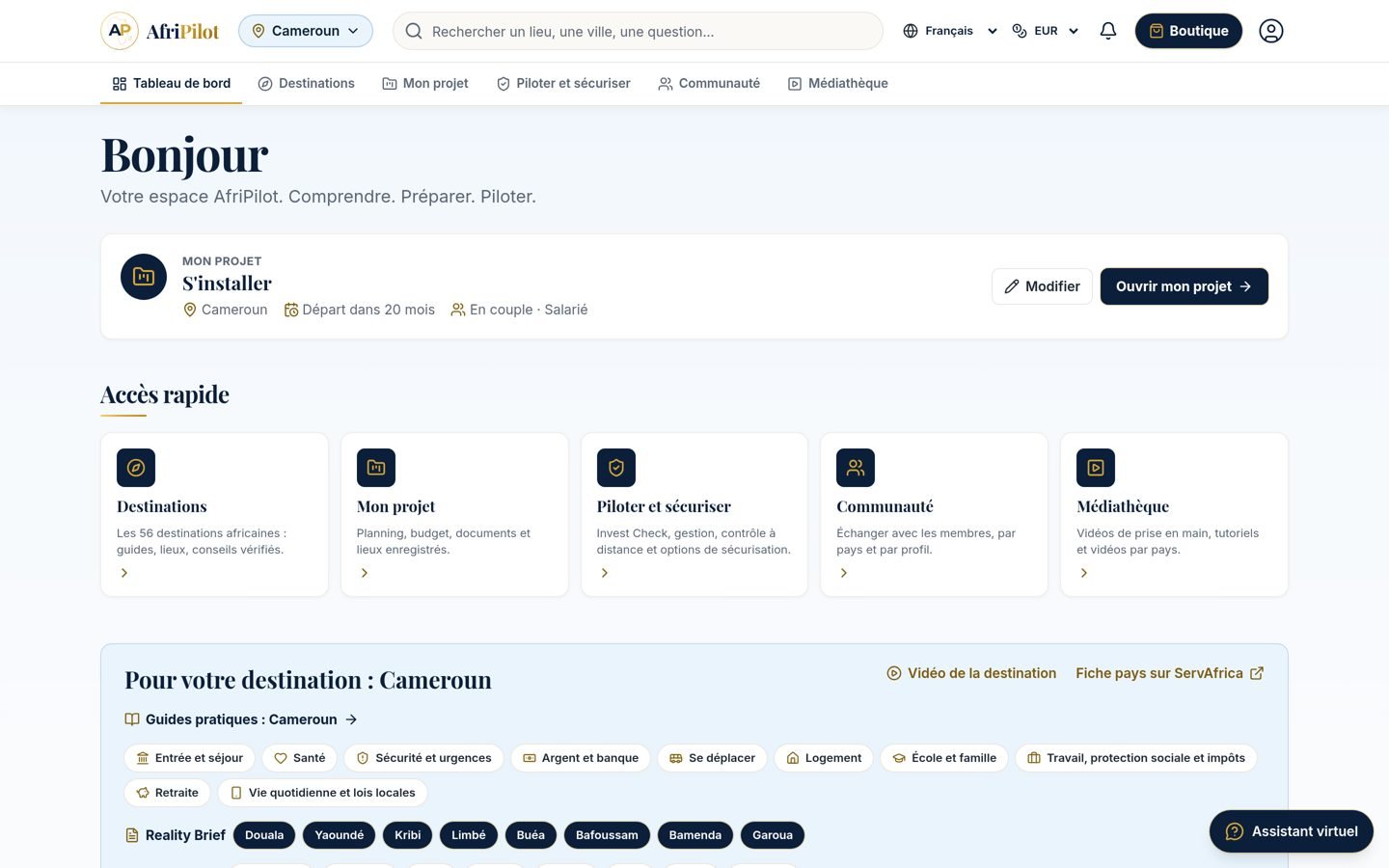Click the Mon projet folder card icon
The width and height of the screenshot is (1389, 868).
point(376,468)
